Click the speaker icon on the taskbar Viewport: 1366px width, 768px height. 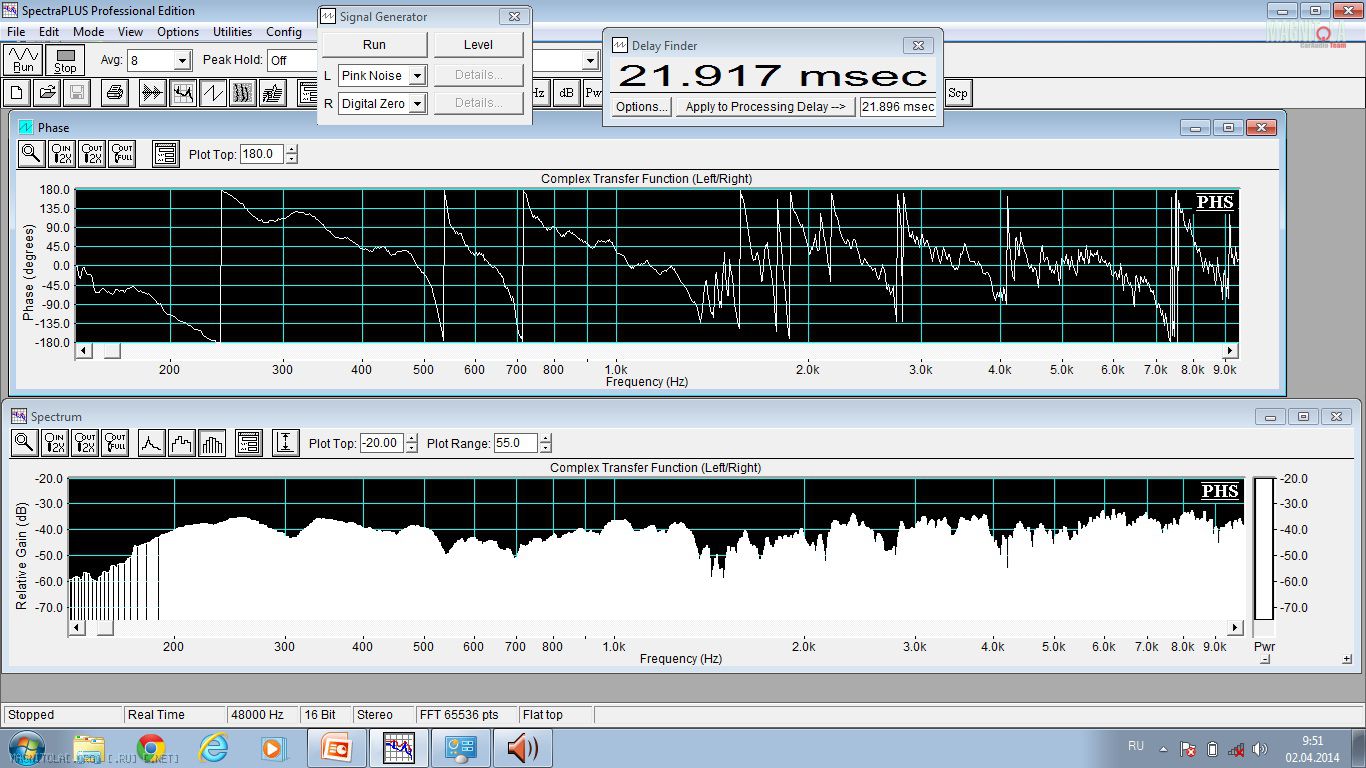click(522, 748)
